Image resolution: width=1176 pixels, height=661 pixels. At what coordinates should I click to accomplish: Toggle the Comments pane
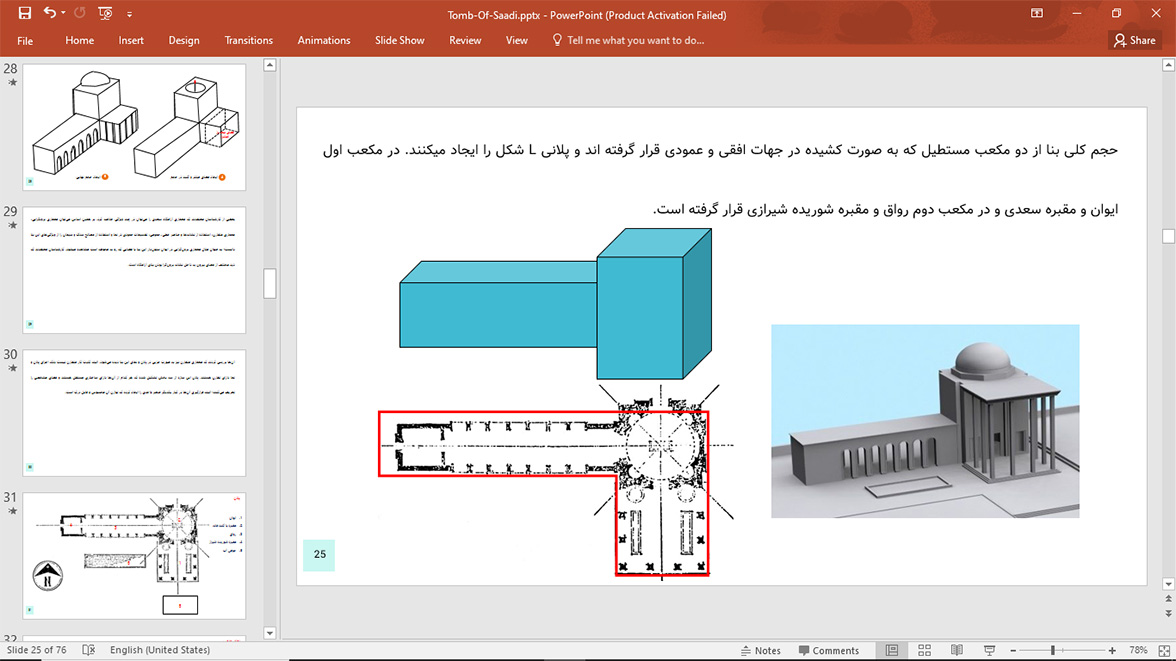829,650
